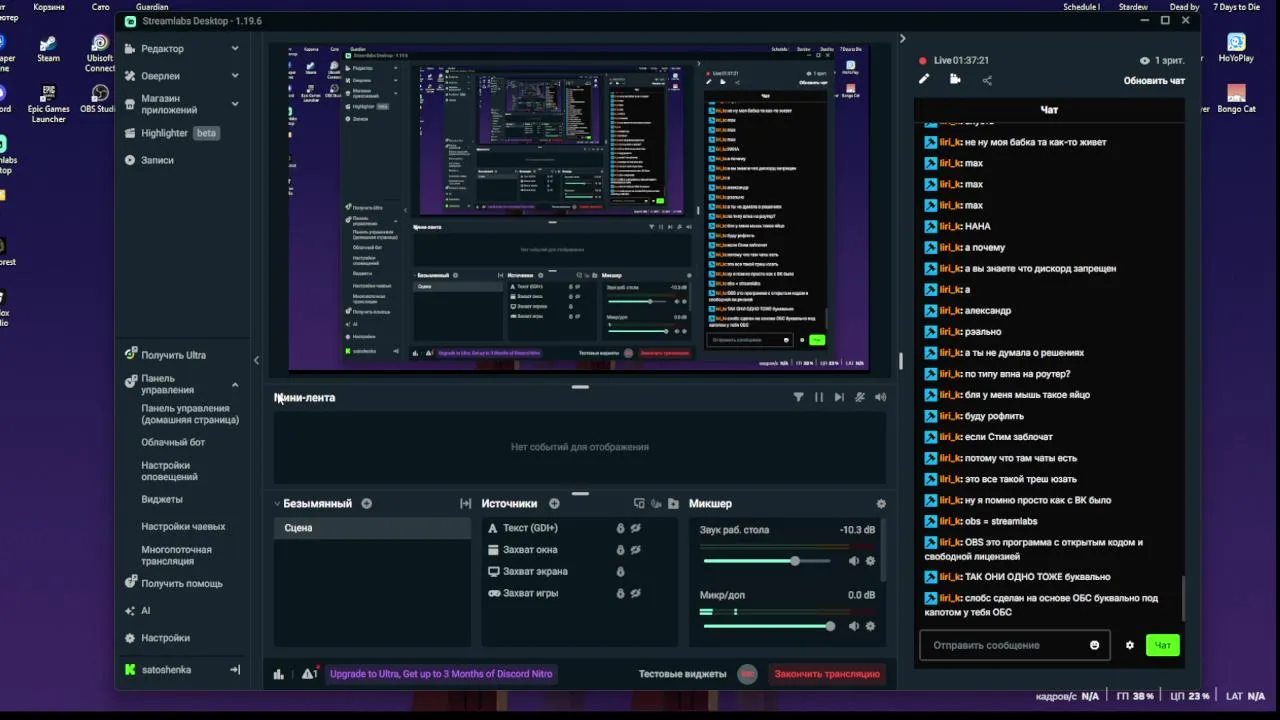1280x720 pixels.
Task: Mute the Микр/доп channel
Action: click(854, 626)
